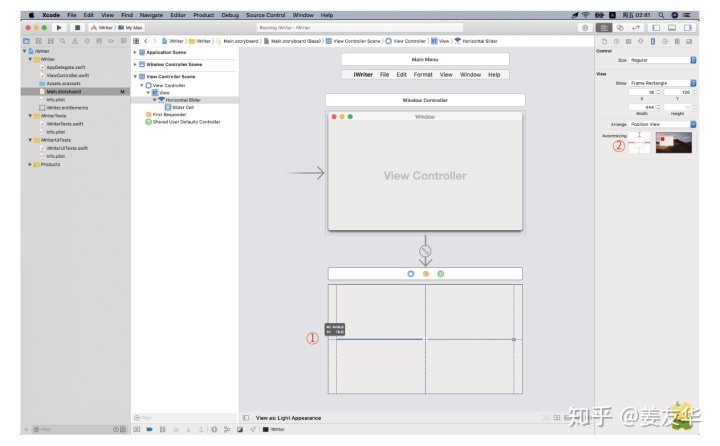Open the Size inspector ruler icon

coord(652,41)
